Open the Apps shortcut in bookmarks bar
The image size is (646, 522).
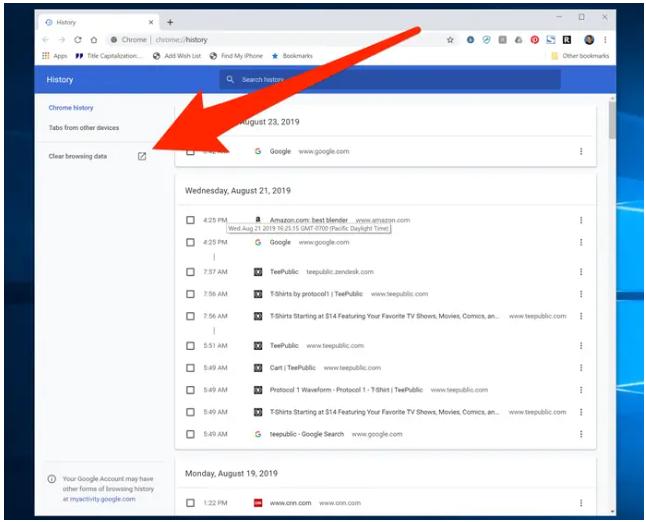click(x=55, y=56)
